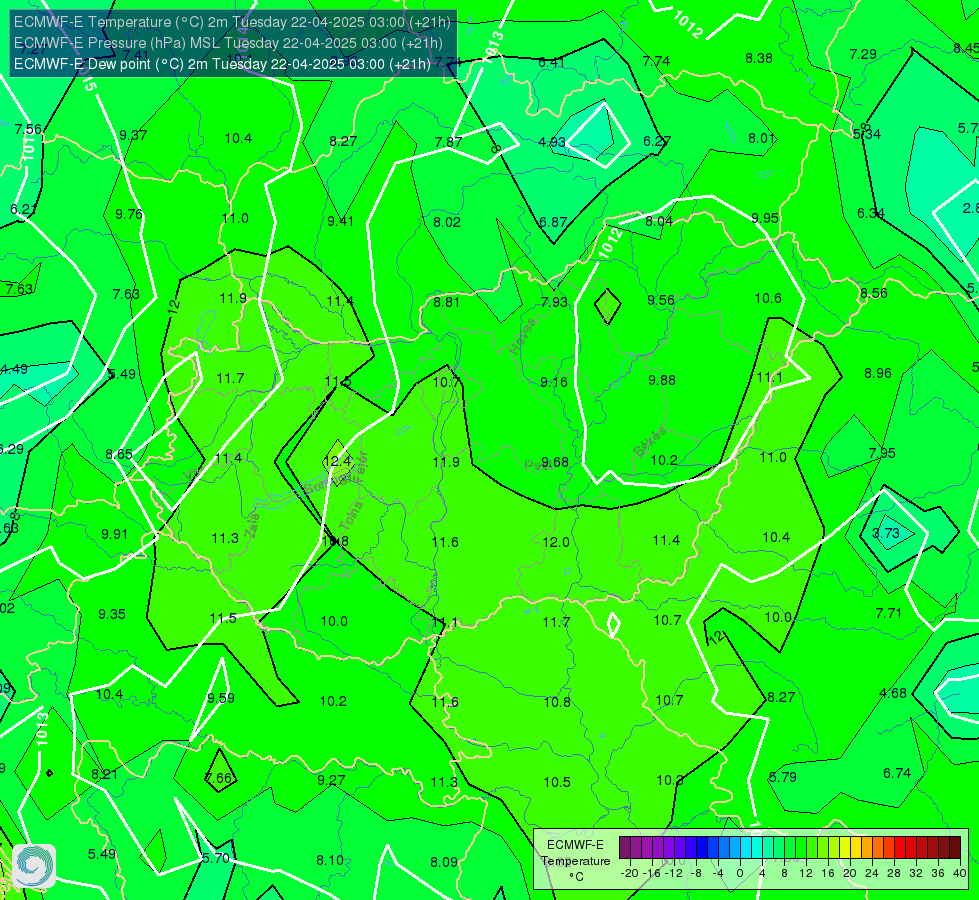The height and width of the screenshot is (900, 979).
Task: Click the 9.56 temperature value
Action: [x=661, y=300]
